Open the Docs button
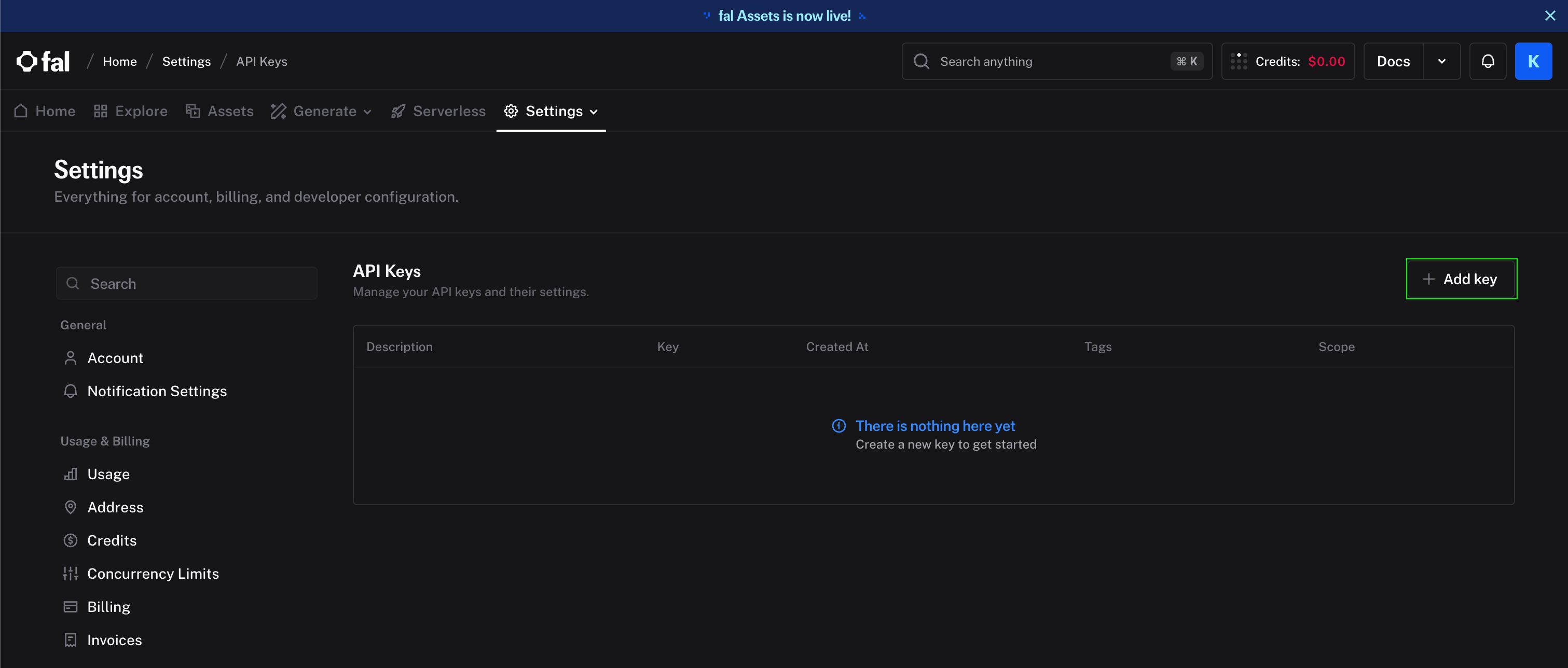 (x=1393, y=61)
